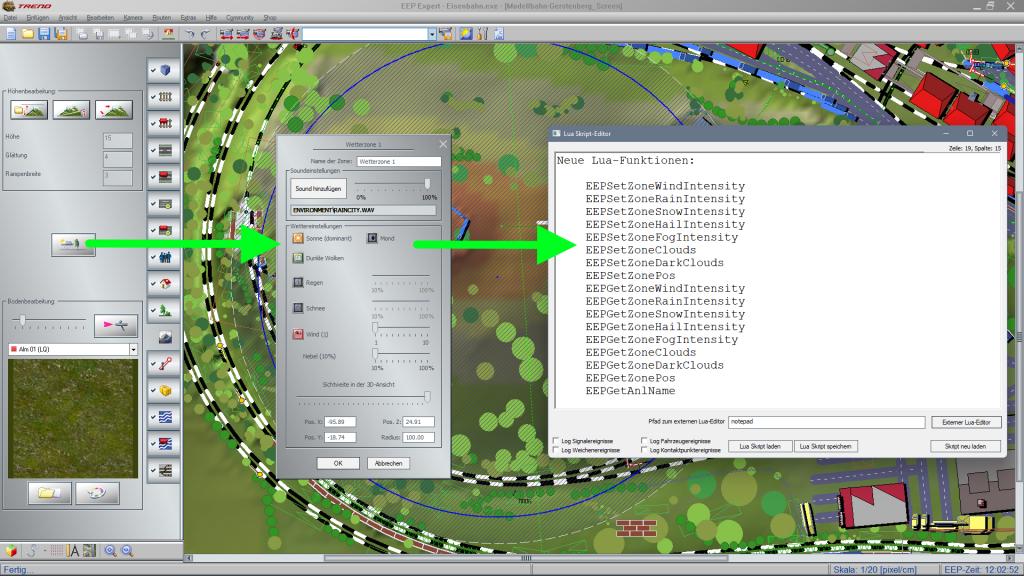Image resolution: width=1024 pixels, height=576 pixels.
Task: Click the redo arrow in the toolbar
Action: 206,34
